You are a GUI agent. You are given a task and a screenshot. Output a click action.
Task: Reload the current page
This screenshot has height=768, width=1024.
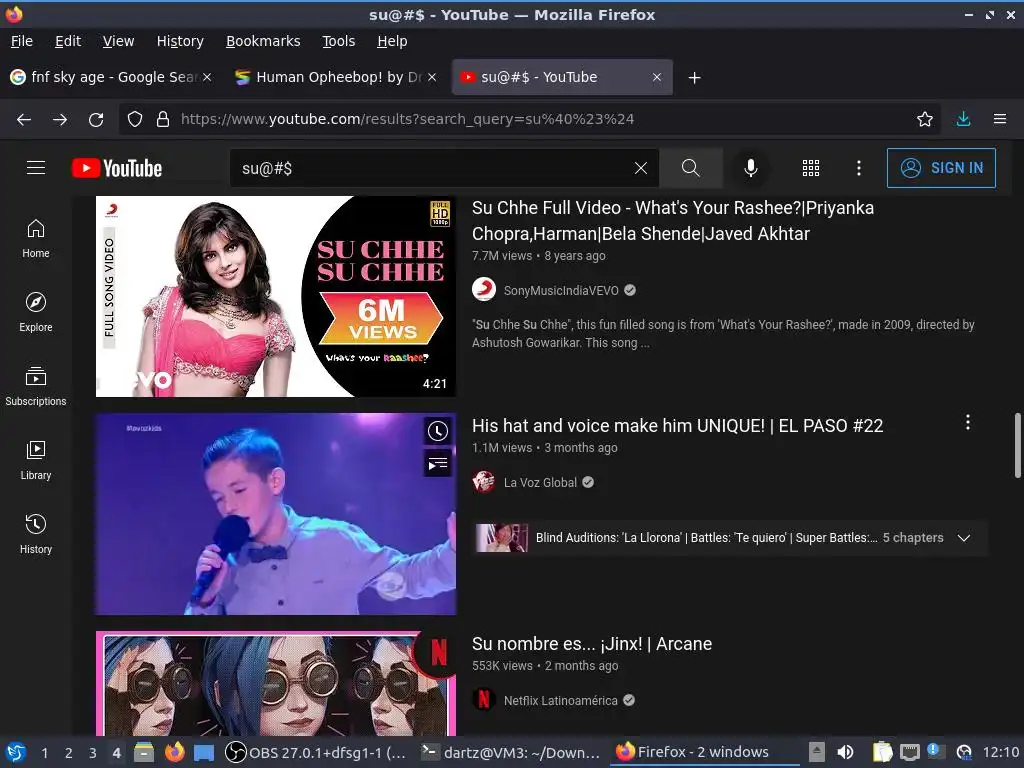click(96, 119)
